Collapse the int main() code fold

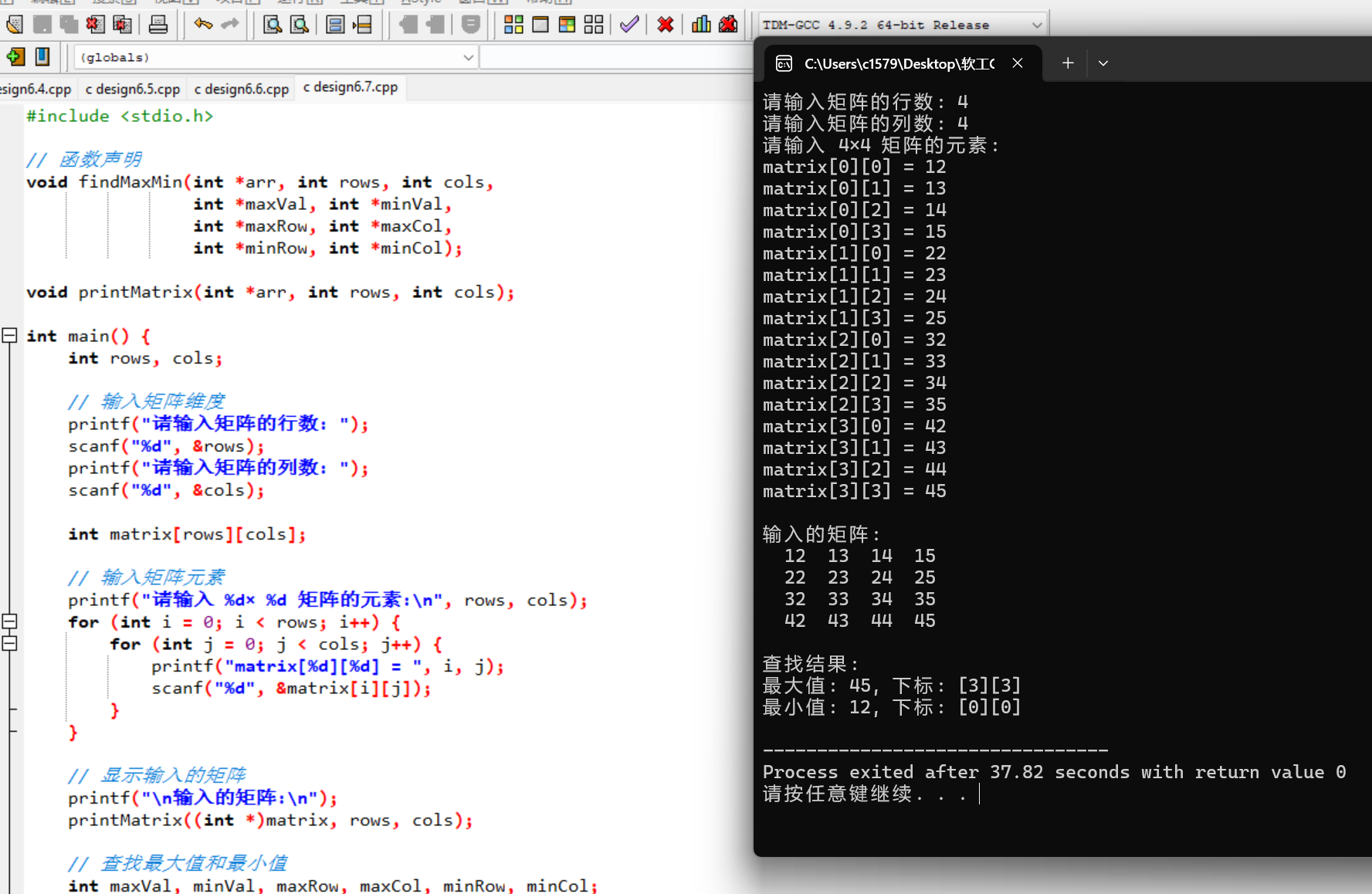pos(9,335)
